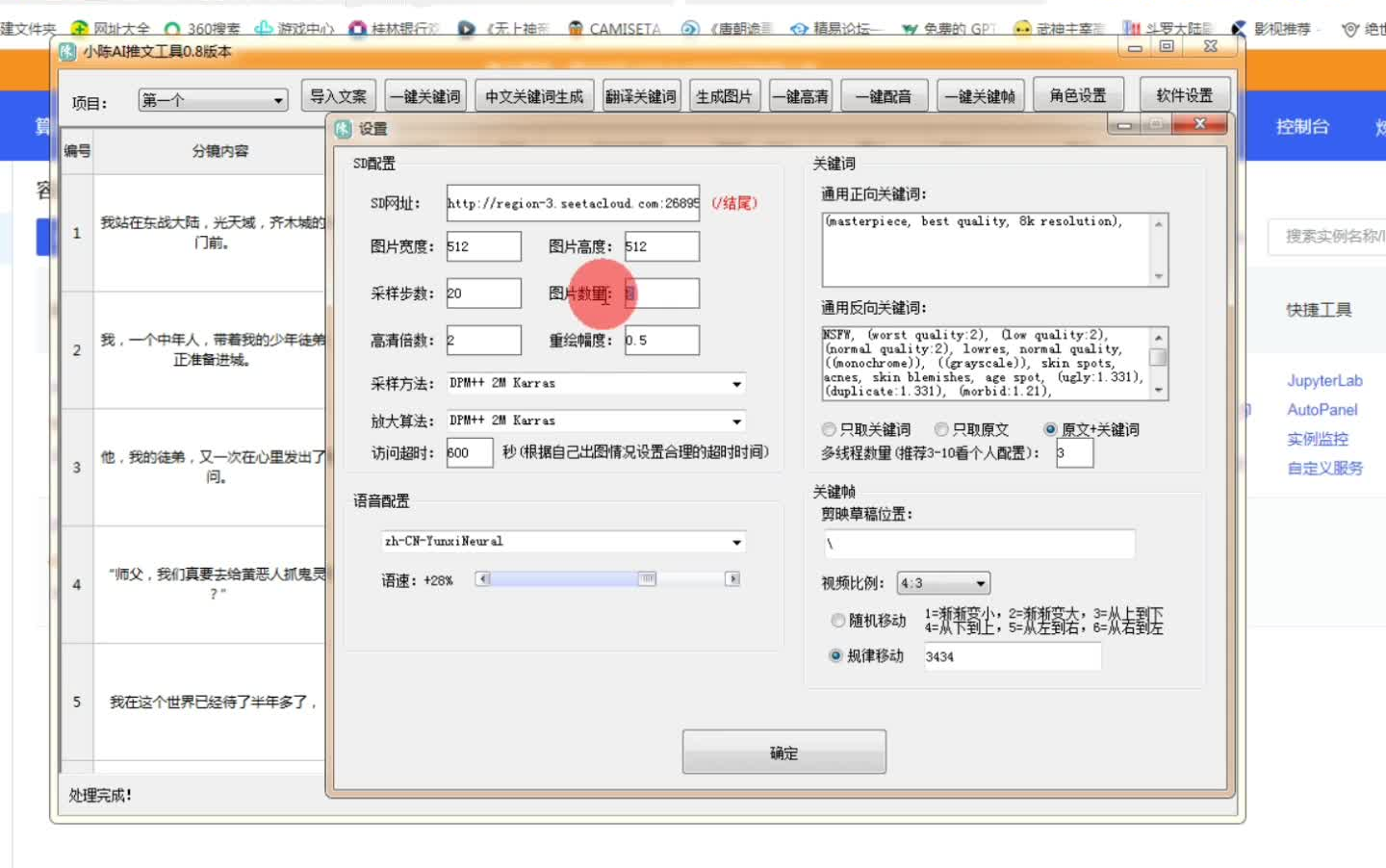This screenshot has height=868, width=1386.
Task: Click the 一键配音 button
Action: click(884, 96)
